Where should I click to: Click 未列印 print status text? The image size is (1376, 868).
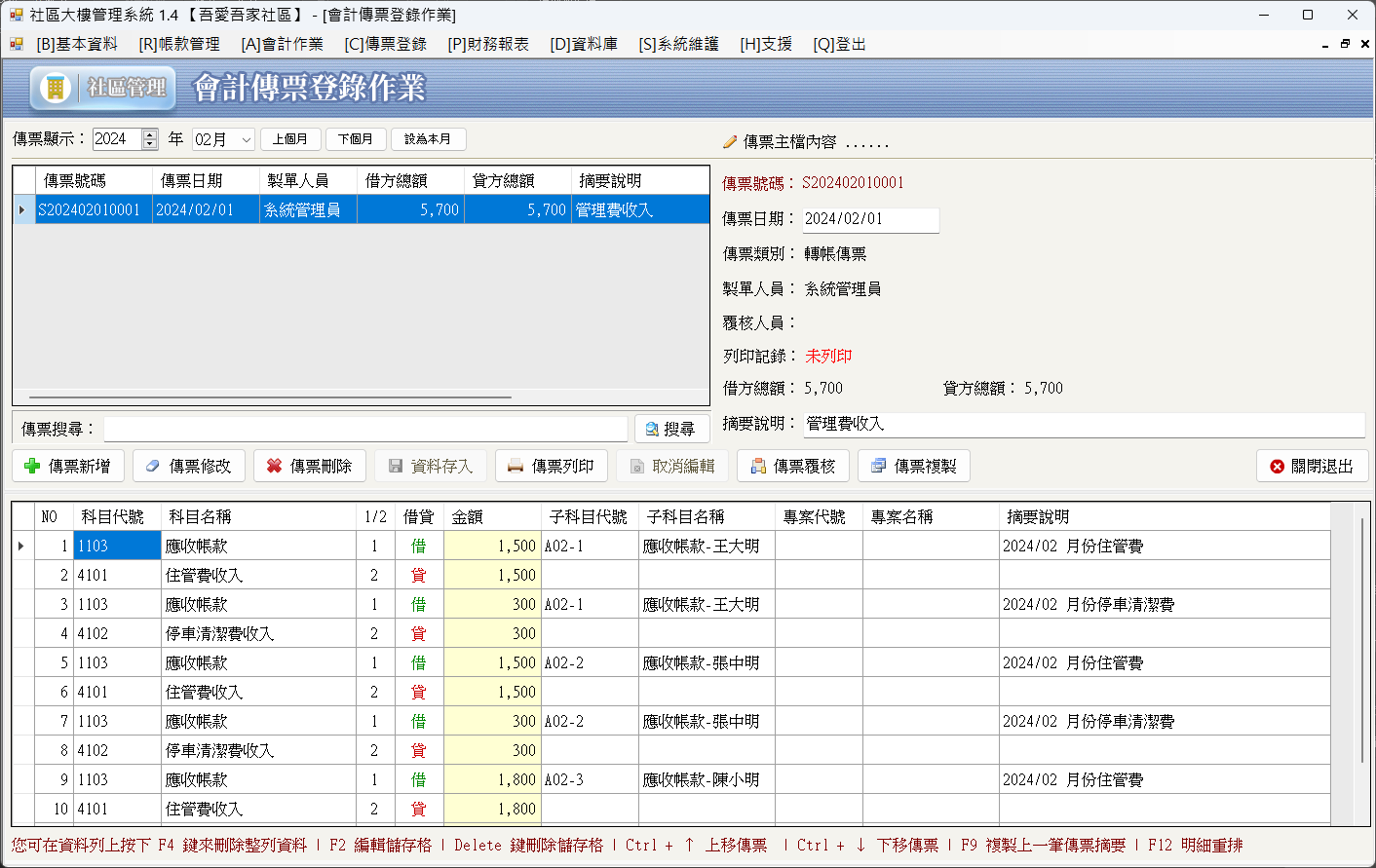coord(828,357)
